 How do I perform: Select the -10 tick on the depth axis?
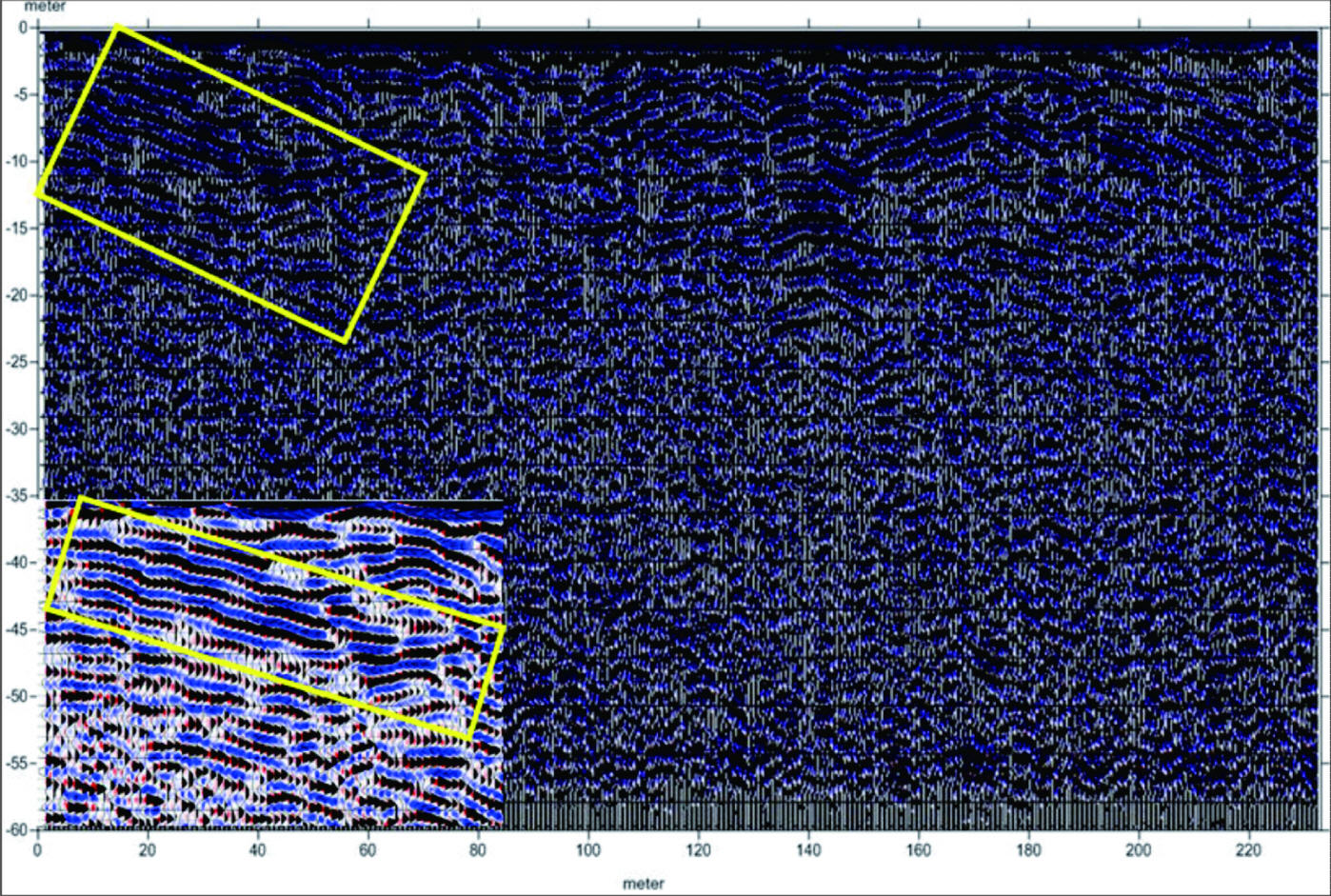pyautogui.click(x=20, y=161)
